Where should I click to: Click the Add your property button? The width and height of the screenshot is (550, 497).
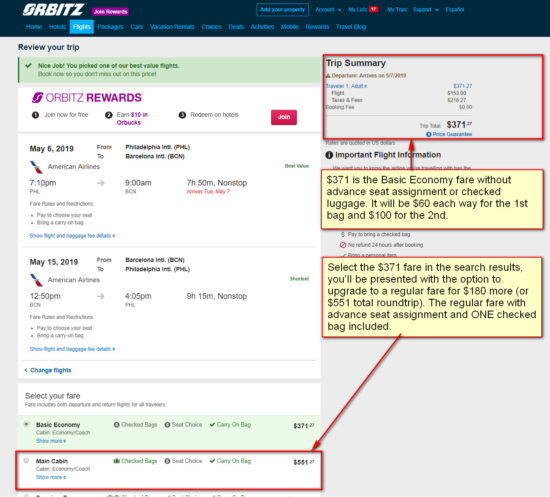click(x=282, y=9)
